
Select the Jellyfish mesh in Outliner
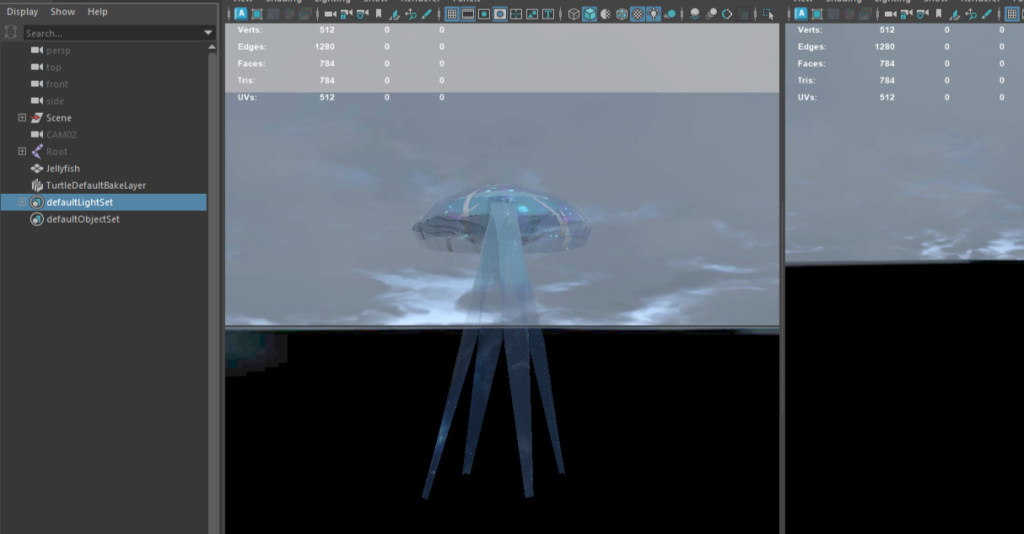pyautogui.click(x=63, y=168)
